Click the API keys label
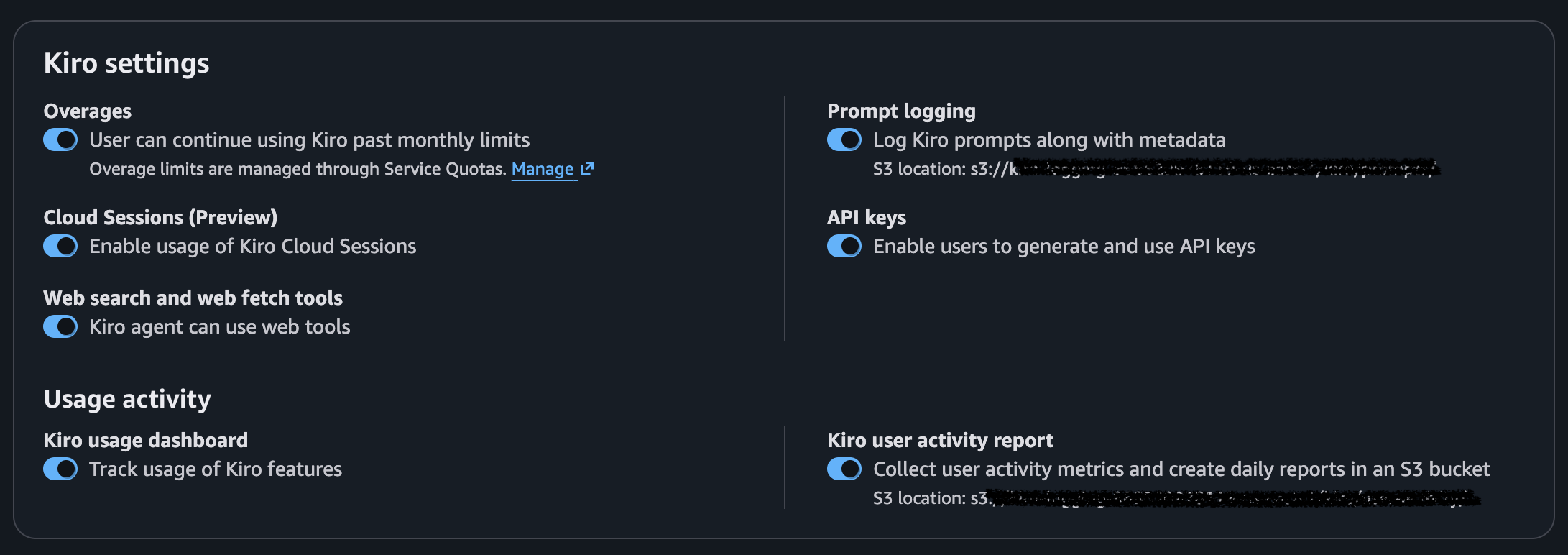 (867, 218)
